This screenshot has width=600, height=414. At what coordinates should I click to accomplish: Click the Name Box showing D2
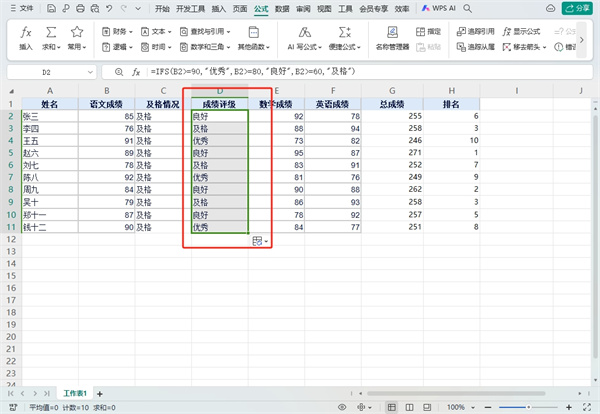point(47,72)
